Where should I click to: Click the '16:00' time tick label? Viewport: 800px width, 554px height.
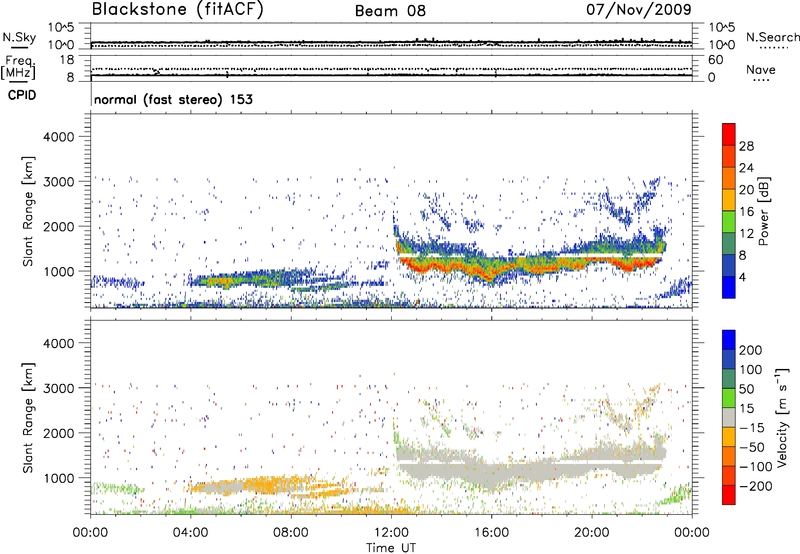click(491, 533)
